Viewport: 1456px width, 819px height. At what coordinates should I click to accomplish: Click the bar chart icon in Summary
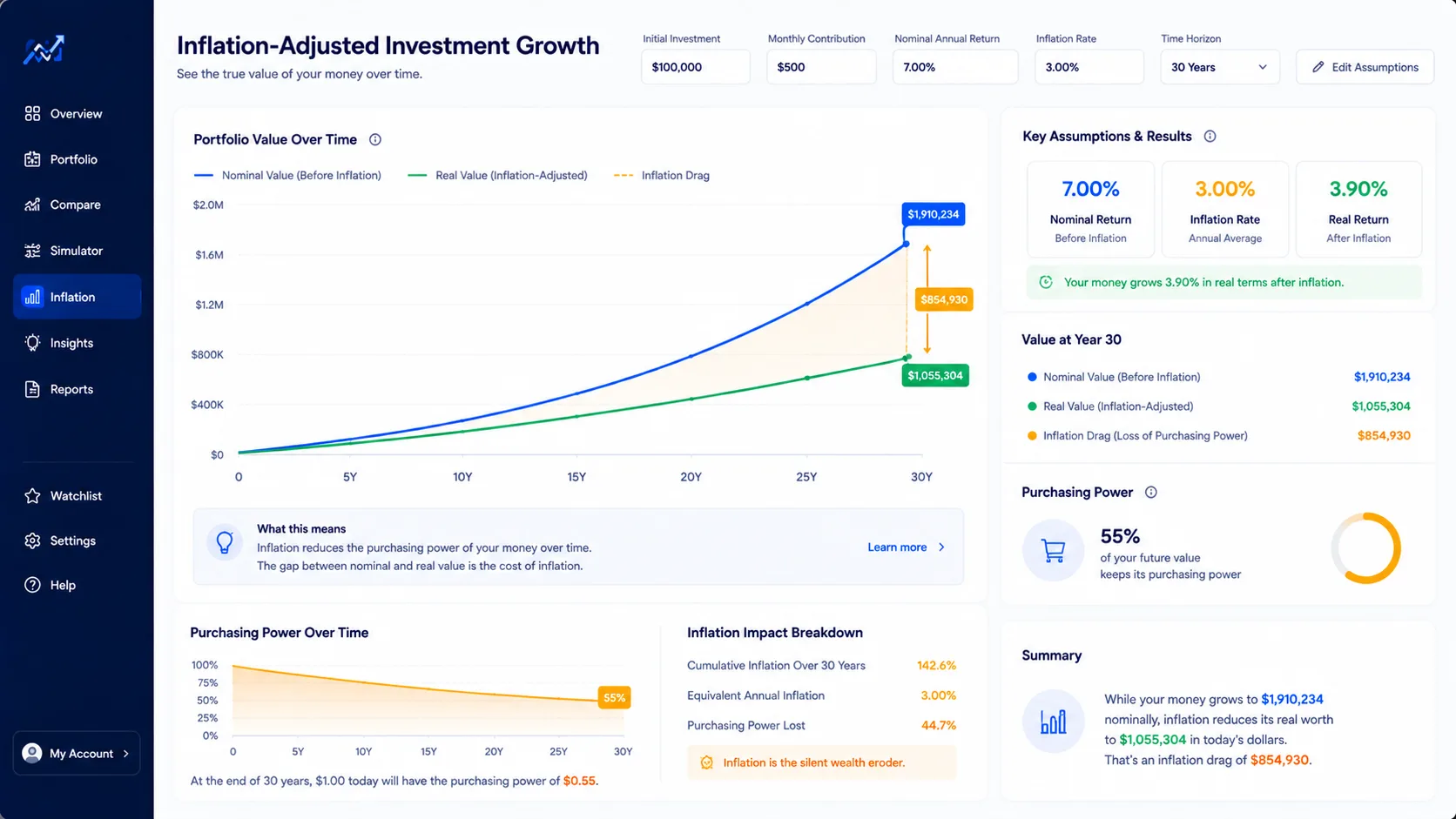click(1053, 722)
